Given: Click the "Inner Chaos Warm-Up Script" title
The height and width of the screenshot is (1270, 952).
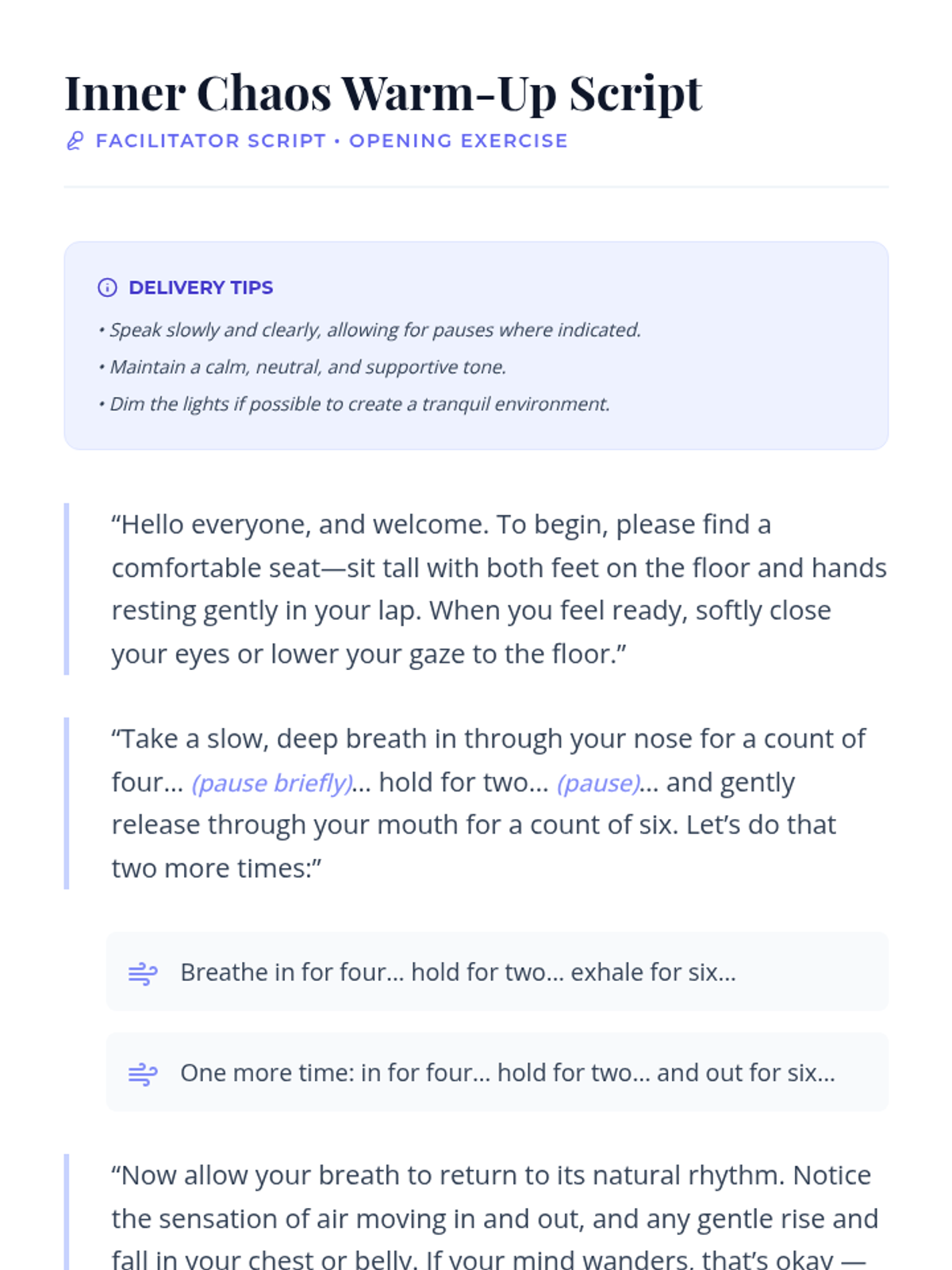Looking at the screenshot, I should pyautogui.click(x=383, y=94).
